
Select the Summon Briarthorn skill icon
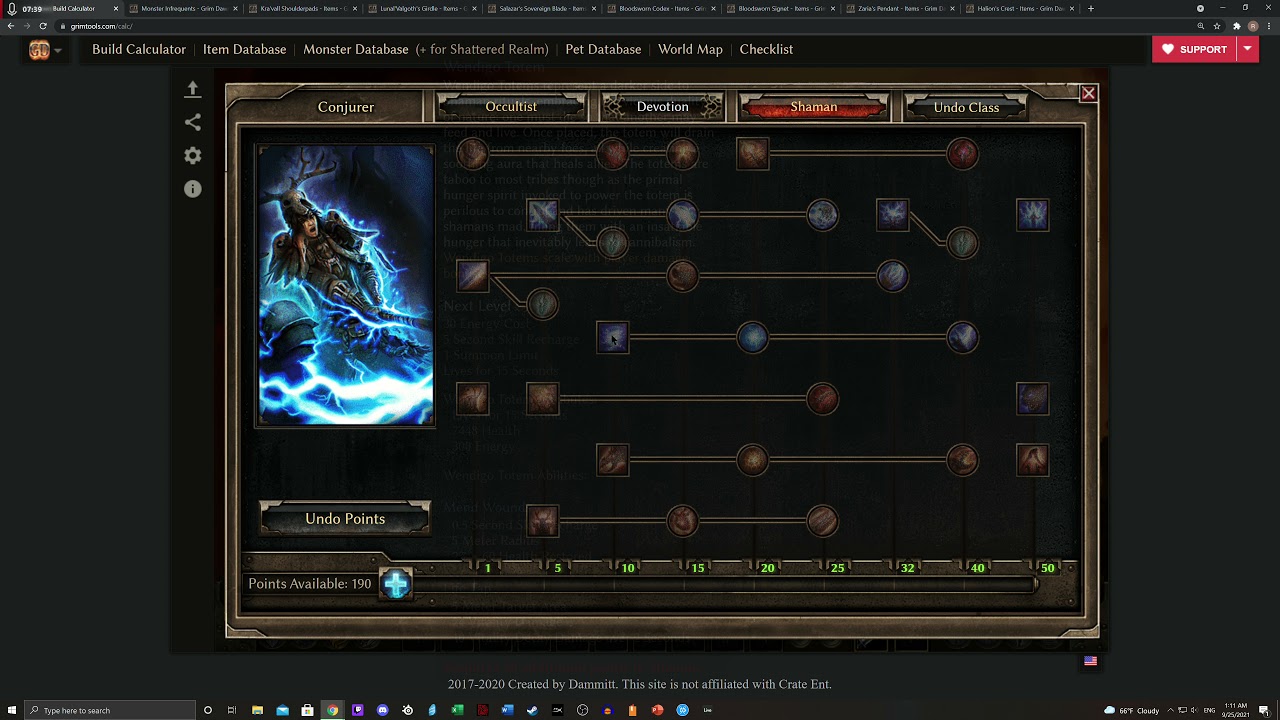point(612,460)
